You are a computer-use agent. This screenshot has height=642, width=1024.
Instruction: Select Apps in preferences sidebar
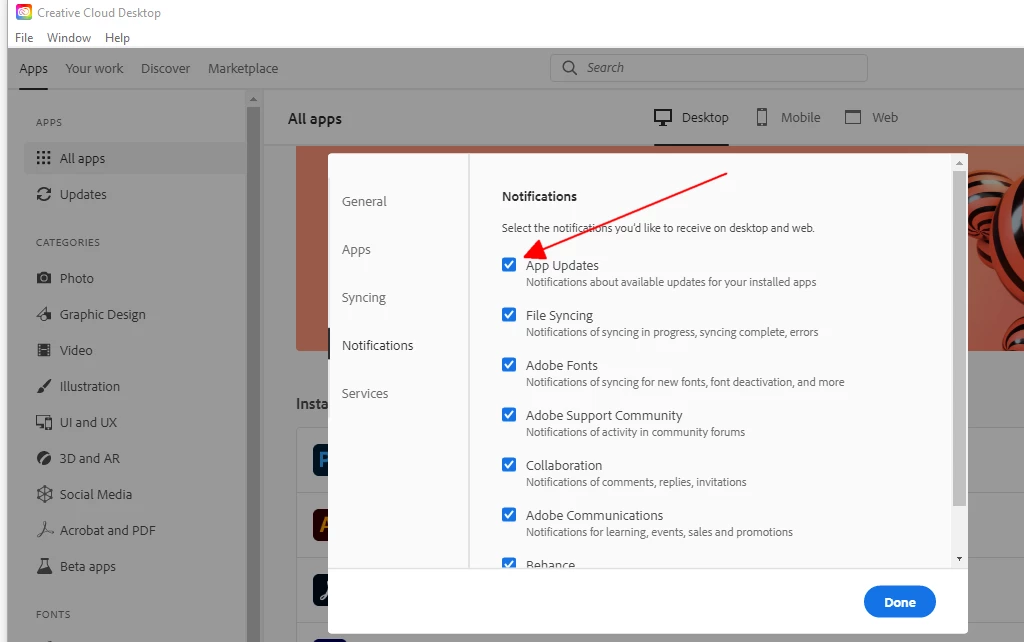tap(356, 249)
